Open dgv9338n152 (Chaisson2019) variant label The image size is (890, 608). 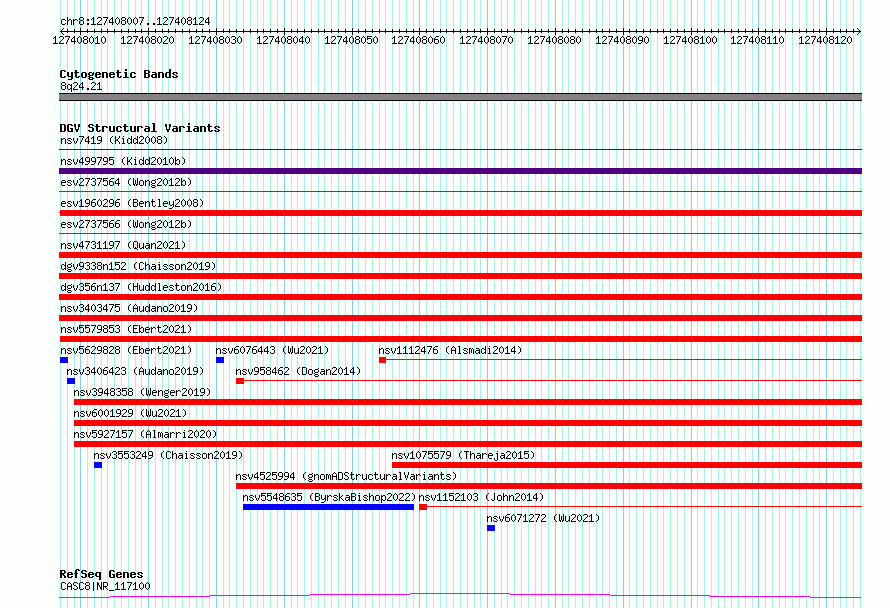click(138, 266)
